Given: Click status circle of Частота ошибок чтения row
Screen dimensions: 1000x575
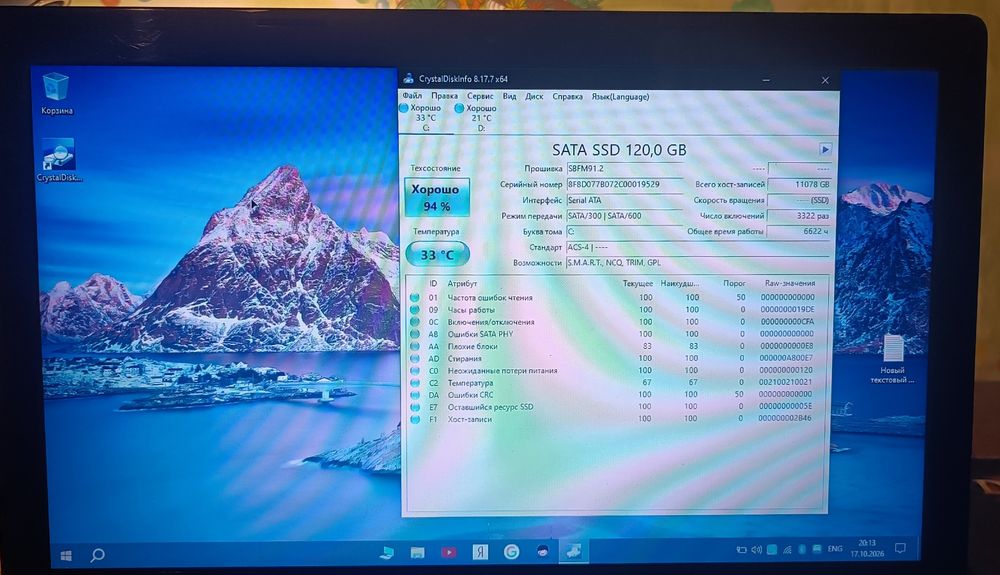Looking at the screenshot, I should 415,298.
